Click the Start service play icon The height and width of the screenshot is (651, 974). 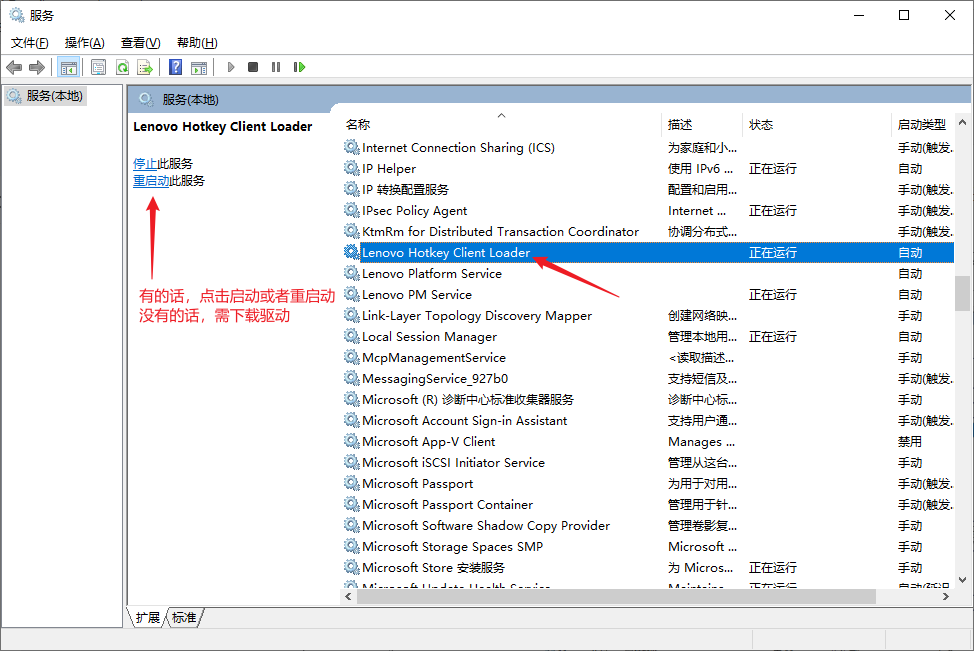click(x=231, y=67)
